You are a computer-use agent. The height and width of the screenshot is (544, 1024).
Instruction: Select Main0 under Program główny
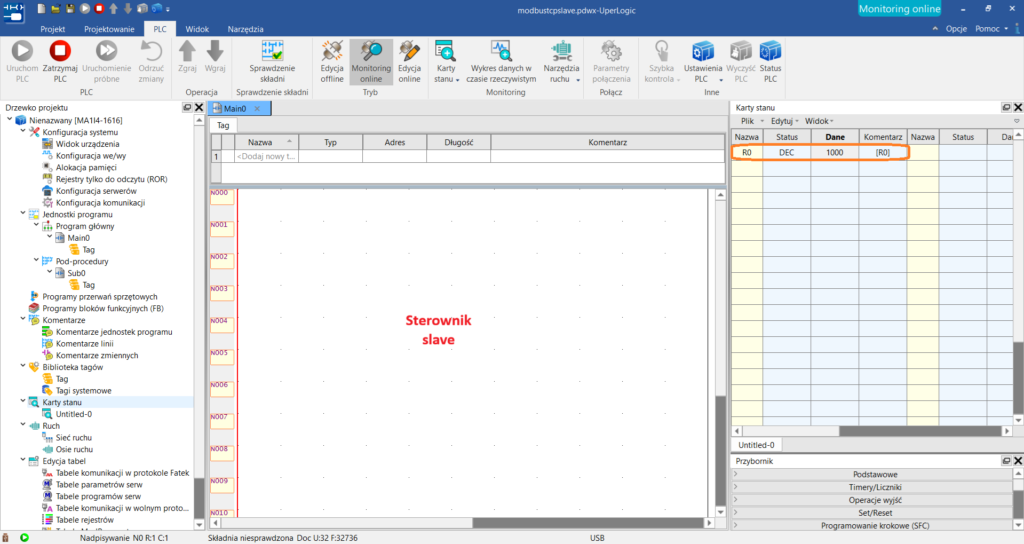(x=78, y=238)
